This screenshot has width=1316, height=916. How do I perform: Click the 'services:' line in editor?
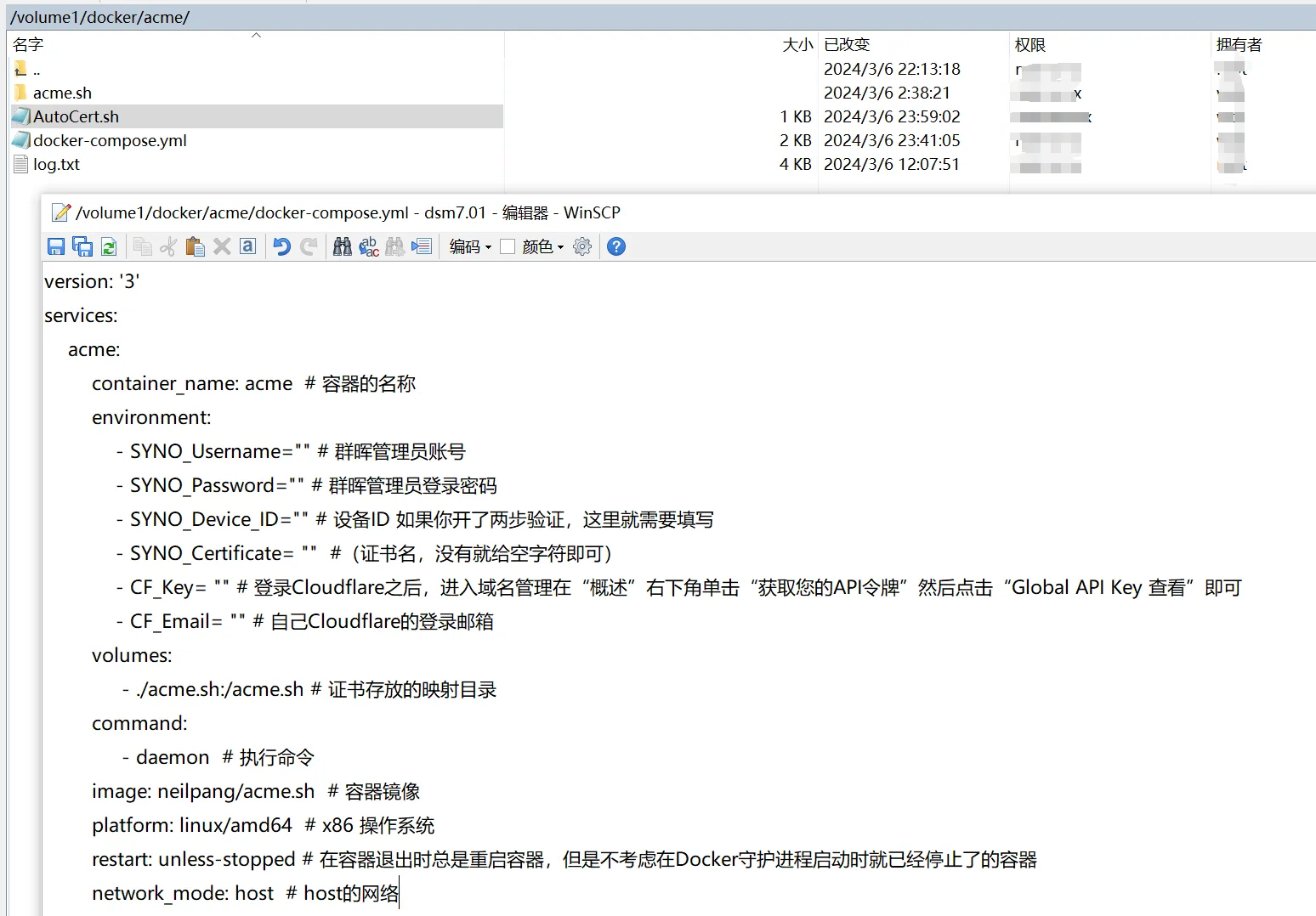pyautogui.click(x=81, y=315)
